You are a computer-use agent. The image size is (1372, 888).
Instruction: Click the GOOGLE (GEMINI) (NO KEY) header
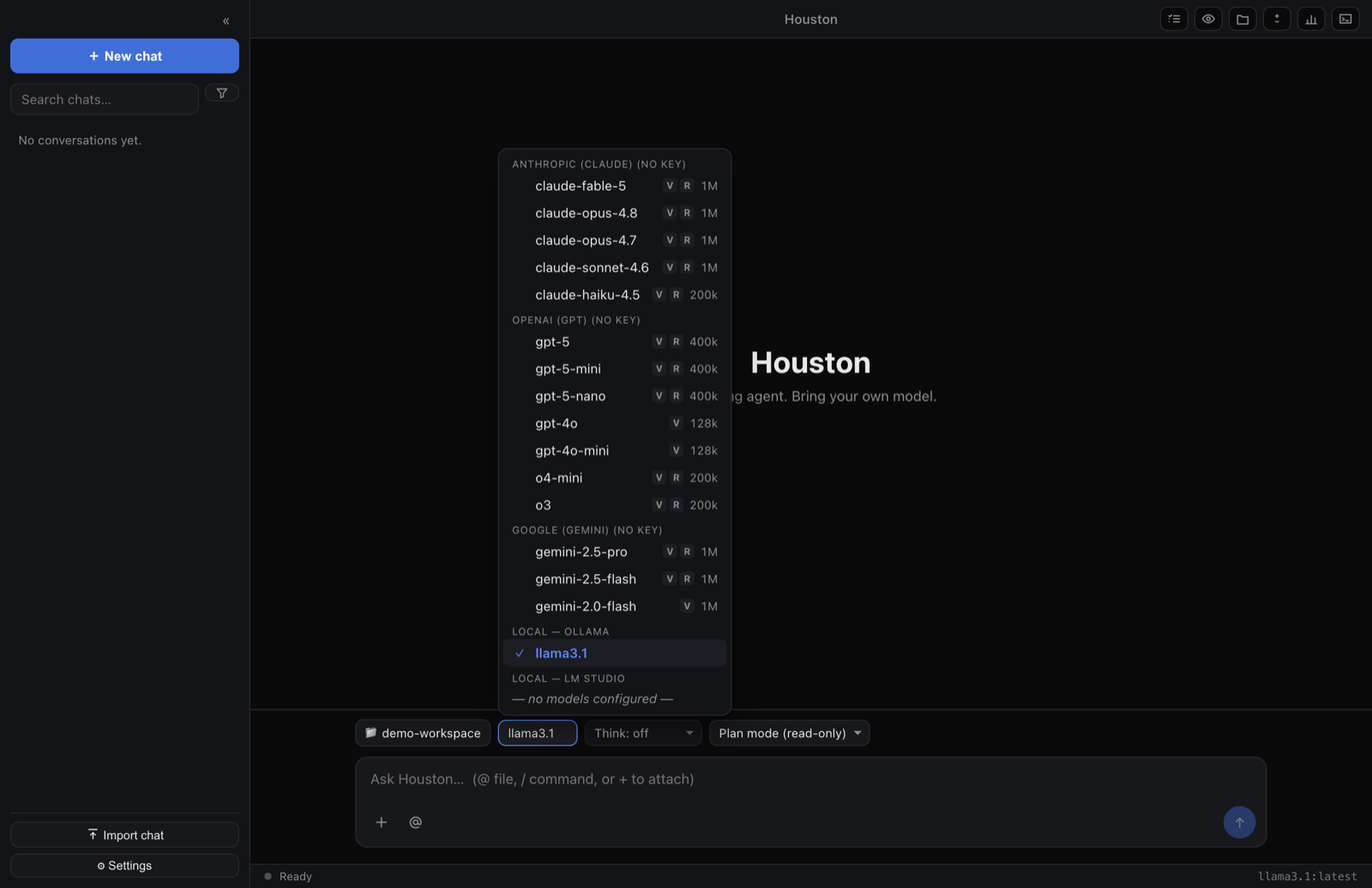tap(587, 530)
